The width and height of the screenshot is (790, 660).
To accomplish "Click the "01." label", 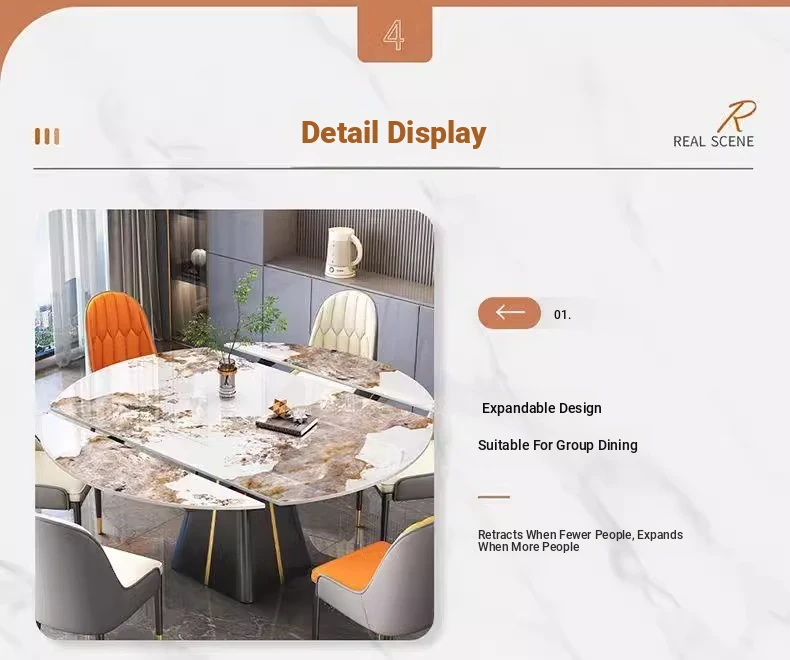I will (562, 315).
